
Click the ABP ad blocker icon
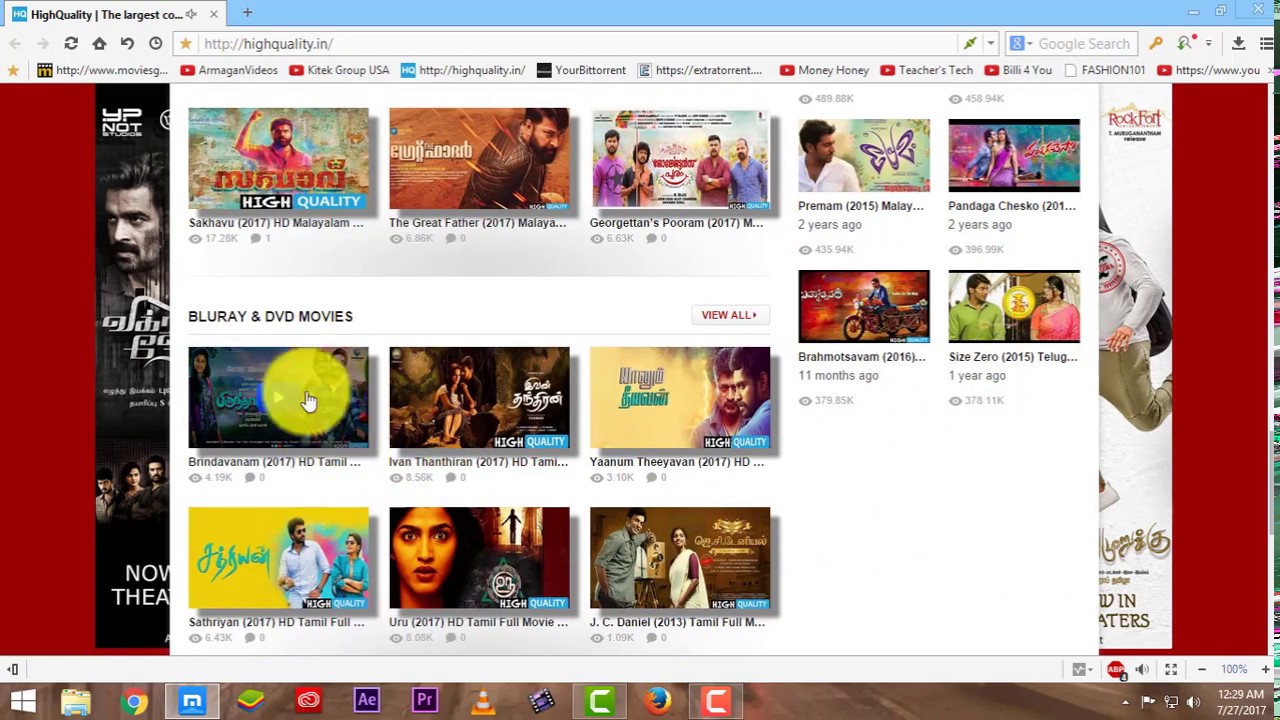[1116, 669]
